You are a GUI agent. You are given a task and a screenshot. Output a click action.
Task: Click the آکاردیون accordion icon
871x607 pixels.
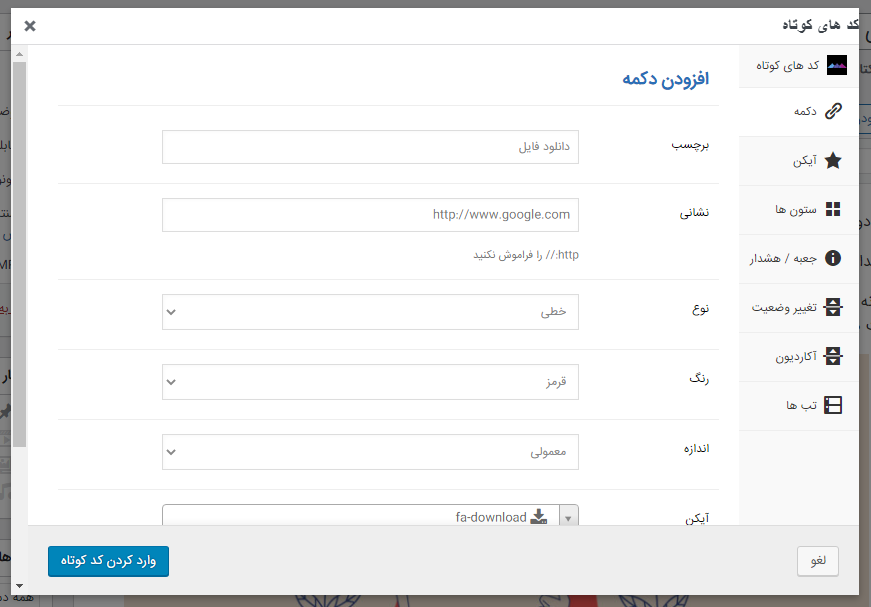pyautogui.click(x=832, y=356)
